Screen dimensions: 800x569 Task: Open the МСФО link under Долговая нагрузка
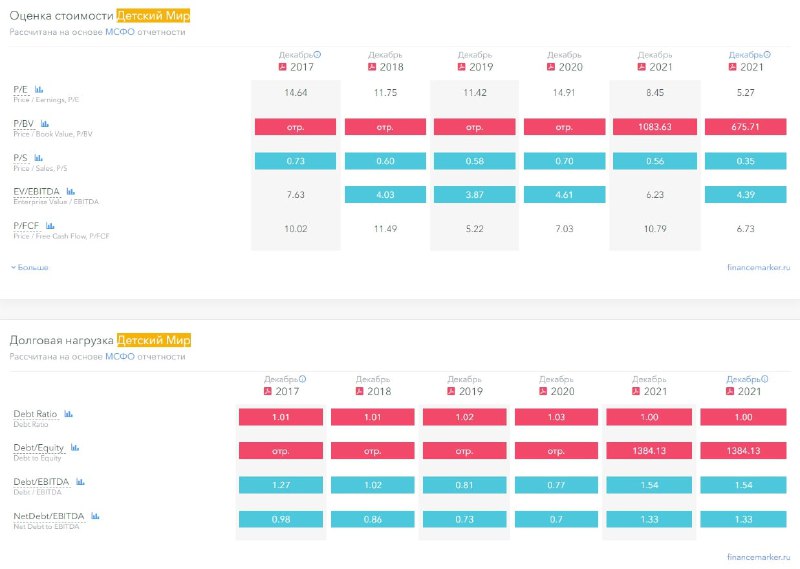pyautogui.click(x=120, y=356)
